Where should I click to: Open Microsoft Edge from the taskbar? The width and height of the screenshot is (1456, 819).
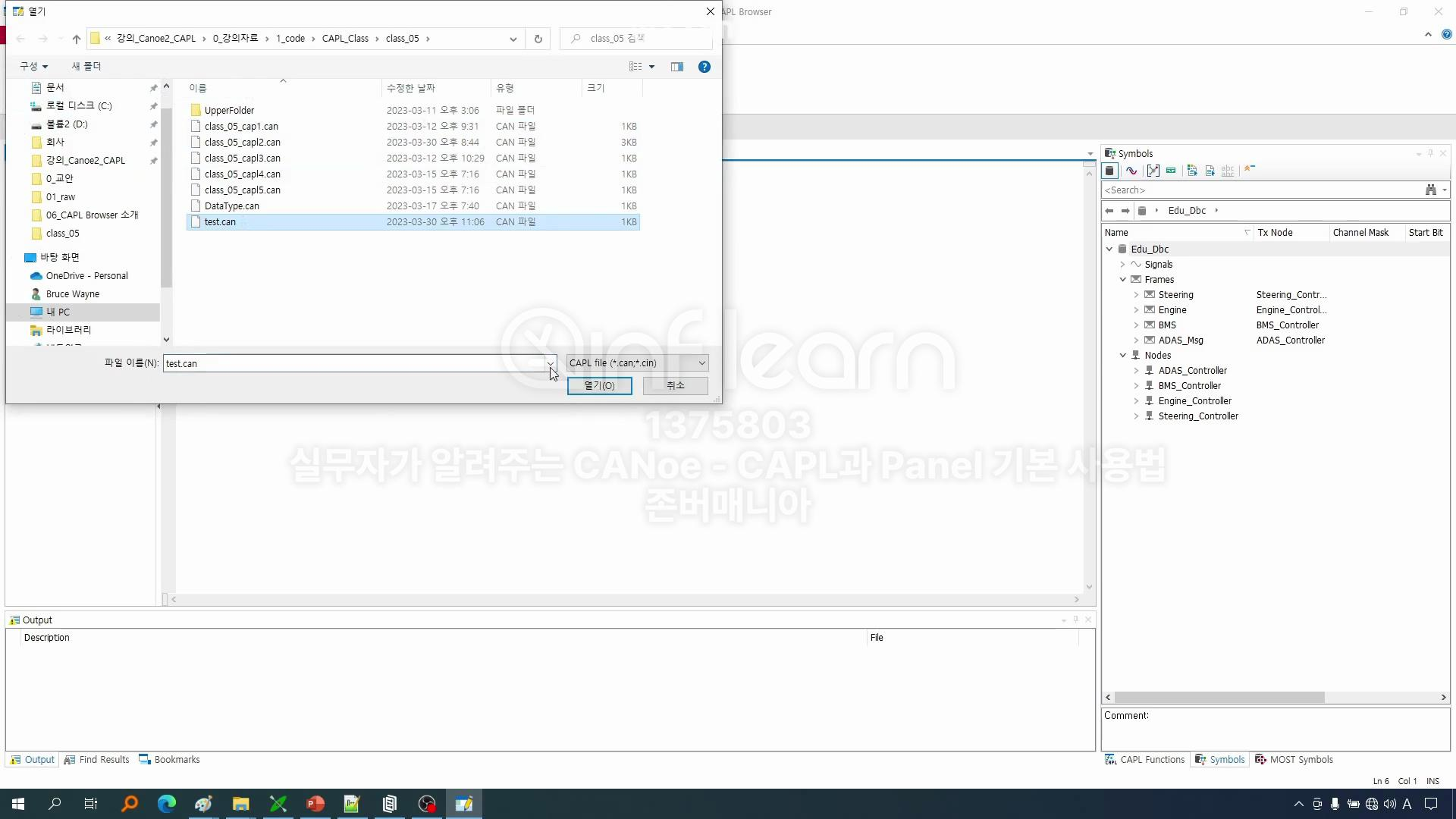point(167,804)
